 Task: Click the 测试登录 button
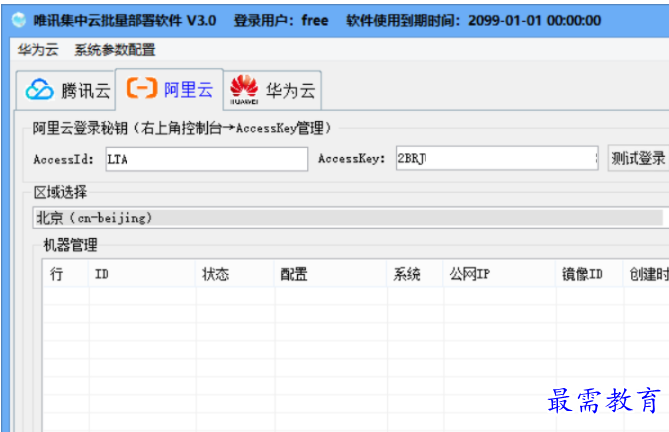pos(638,158)
